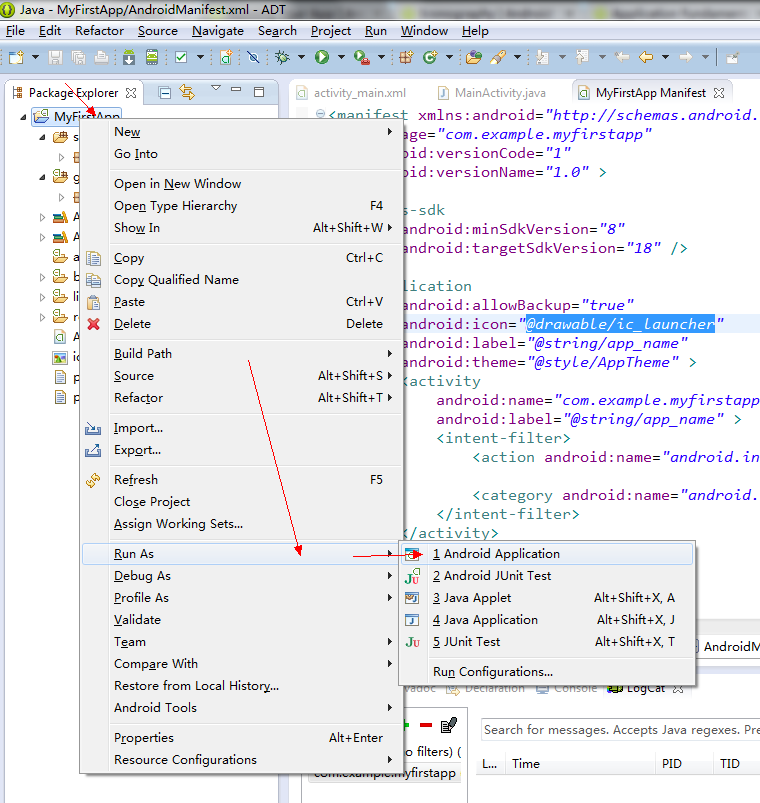760x803 pixels.
Task: Open Android Virtual Device Manager from the toolbar
Action: pos(152,57)
